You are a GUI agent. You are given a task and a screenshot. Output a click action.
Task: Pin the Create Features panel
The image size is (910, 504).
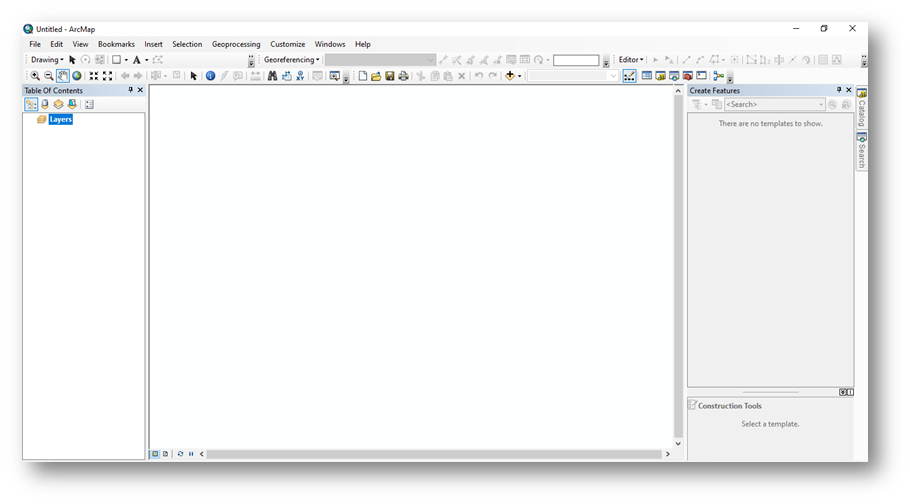[x=839, y=90]
